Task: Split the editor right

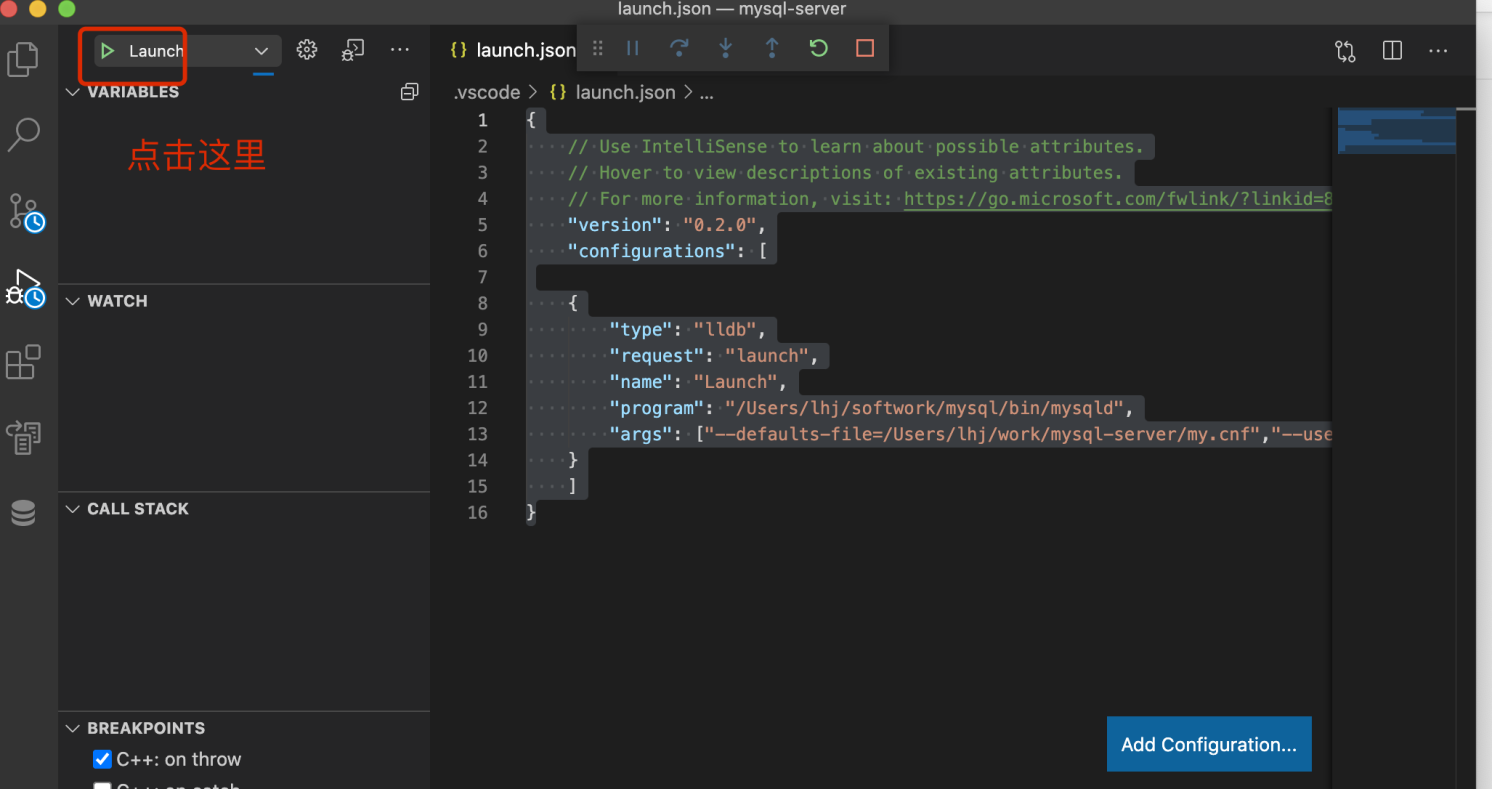Action: (x=1392, y=50)
